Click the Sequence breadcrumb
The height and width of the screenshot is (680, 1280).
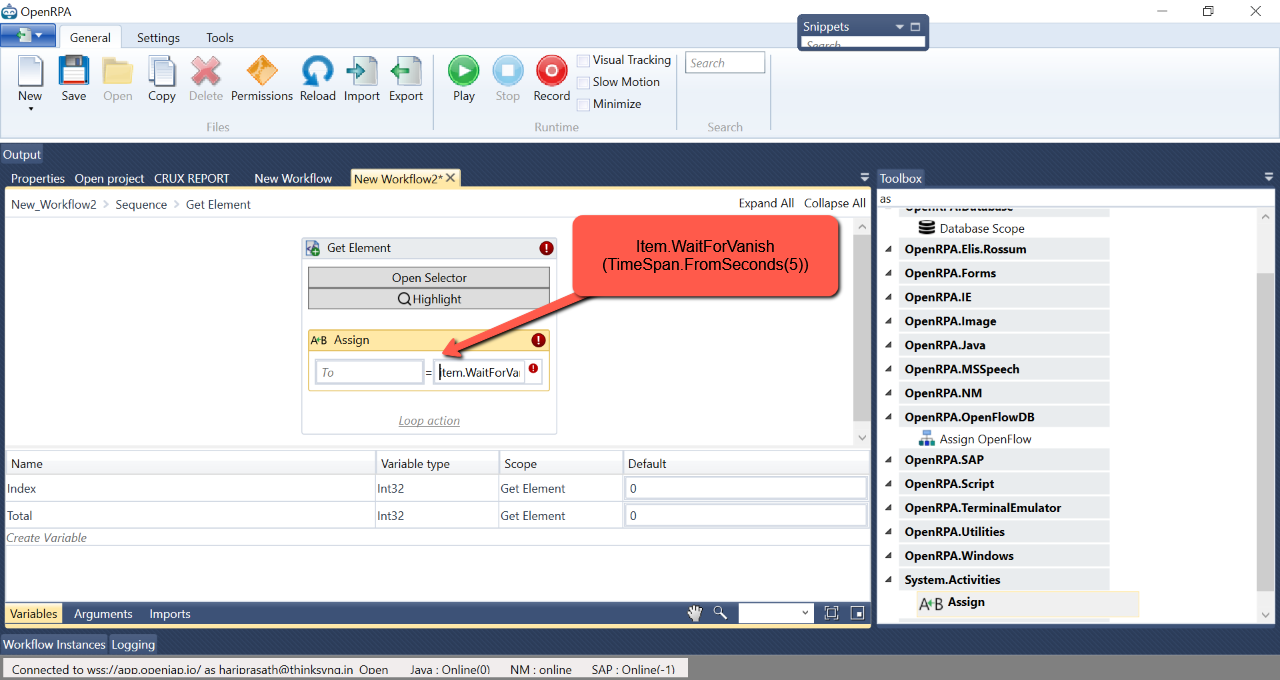pyautogui.click(x=140, y=204)
